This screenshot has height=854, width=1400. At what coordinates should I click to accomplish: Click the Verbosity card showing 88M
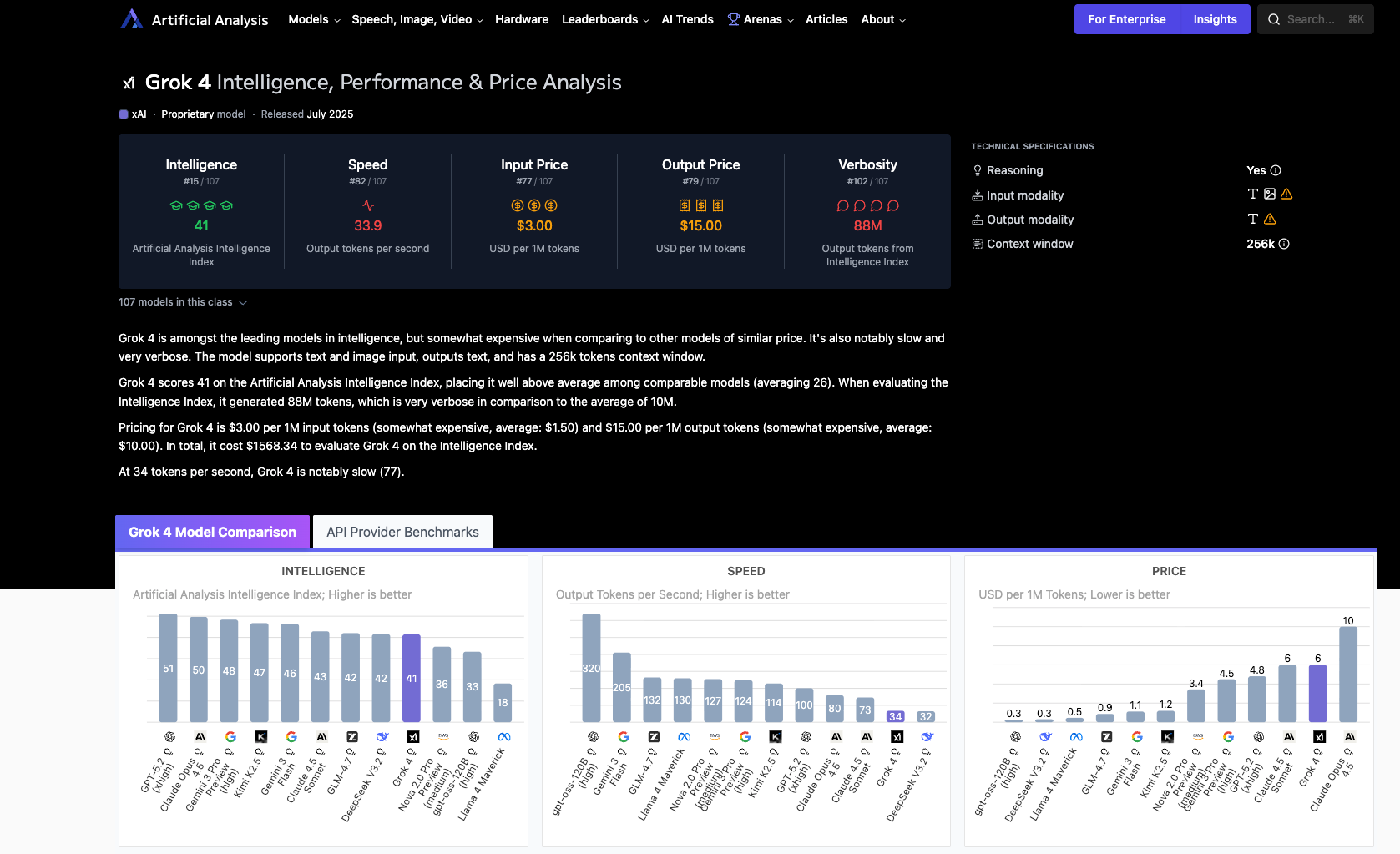867,212
